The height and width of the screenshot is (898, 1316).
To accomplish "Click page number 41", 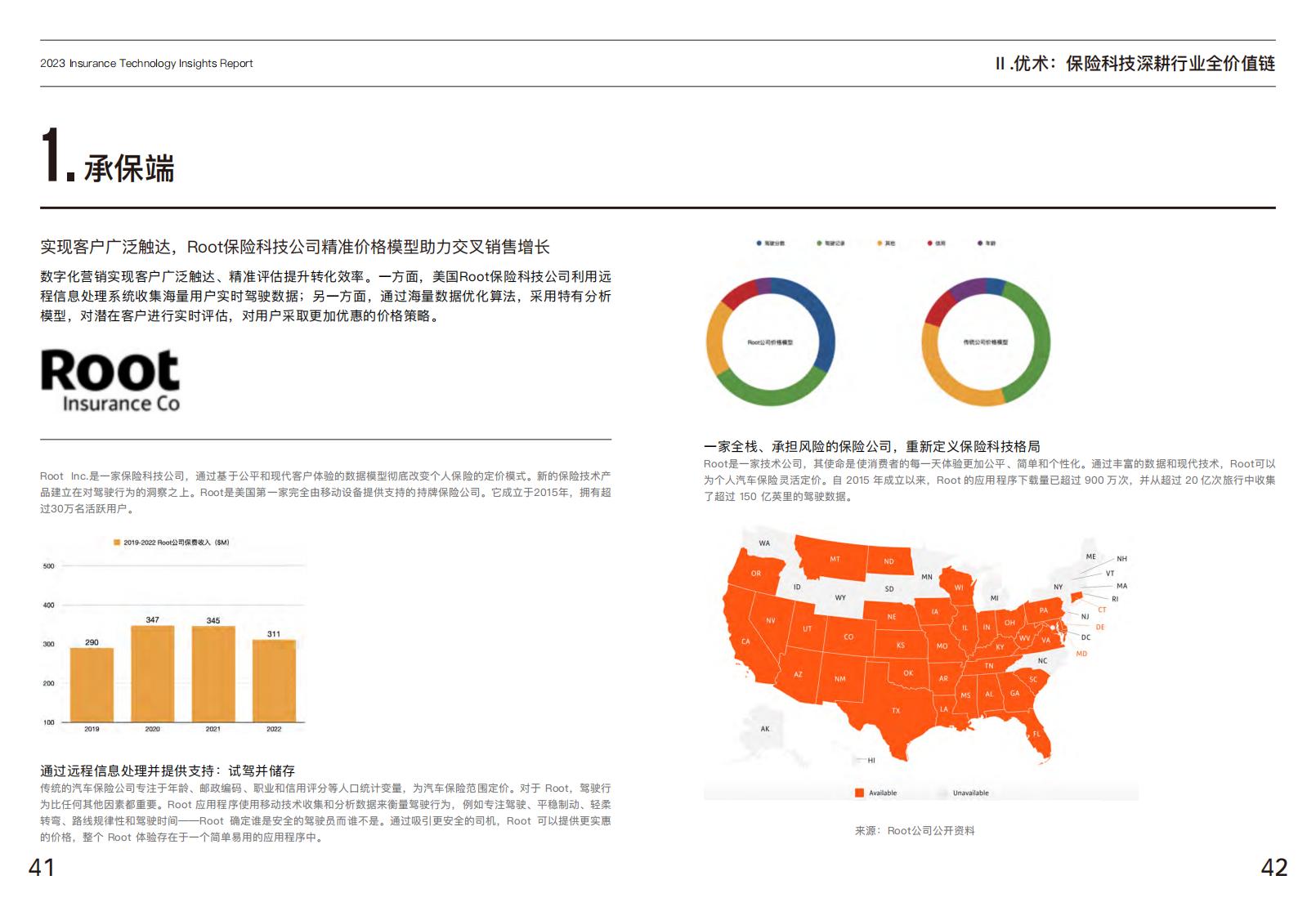I will pos(42,867).
